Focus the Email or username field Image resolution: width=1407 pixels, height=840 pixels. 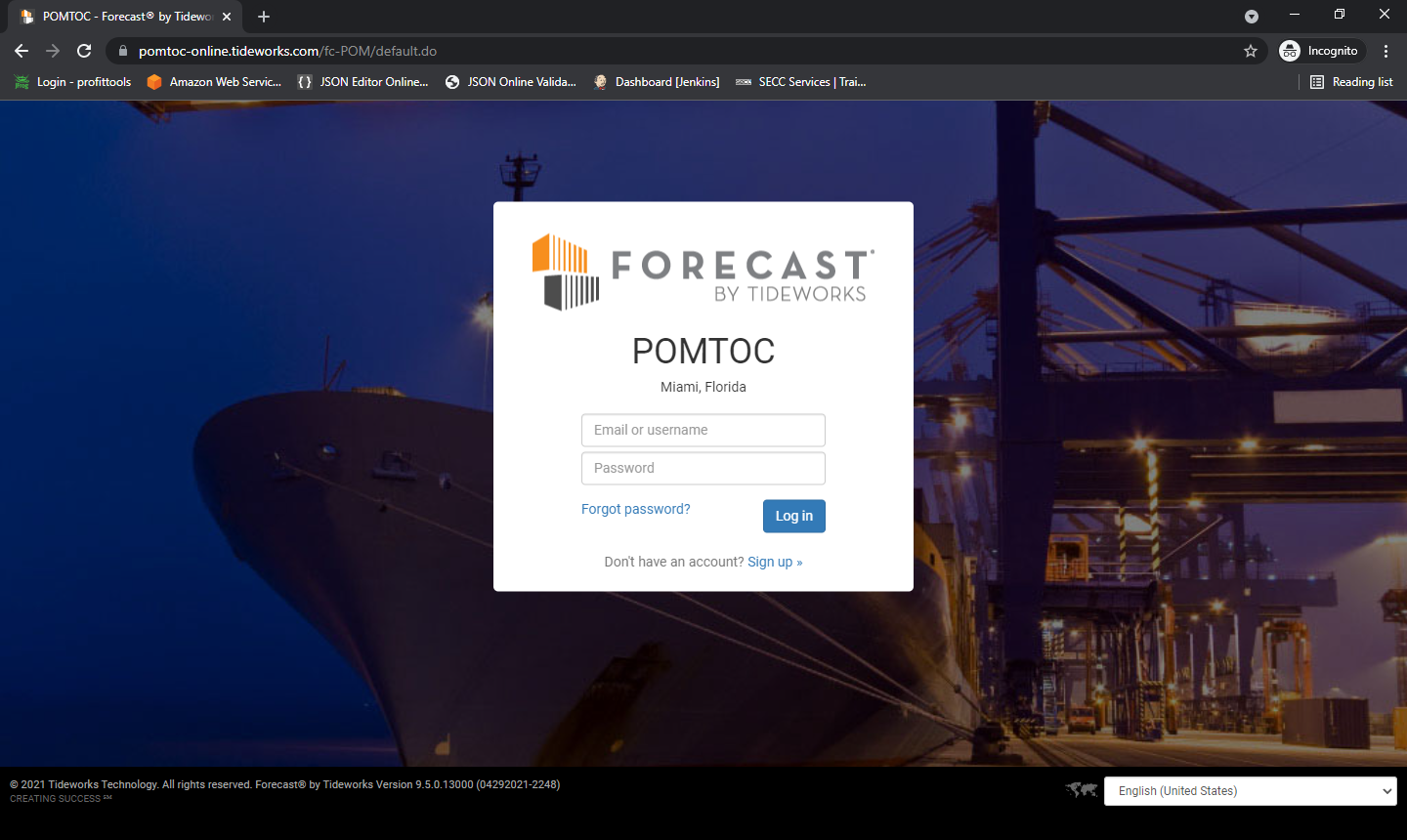pos(703,430)
